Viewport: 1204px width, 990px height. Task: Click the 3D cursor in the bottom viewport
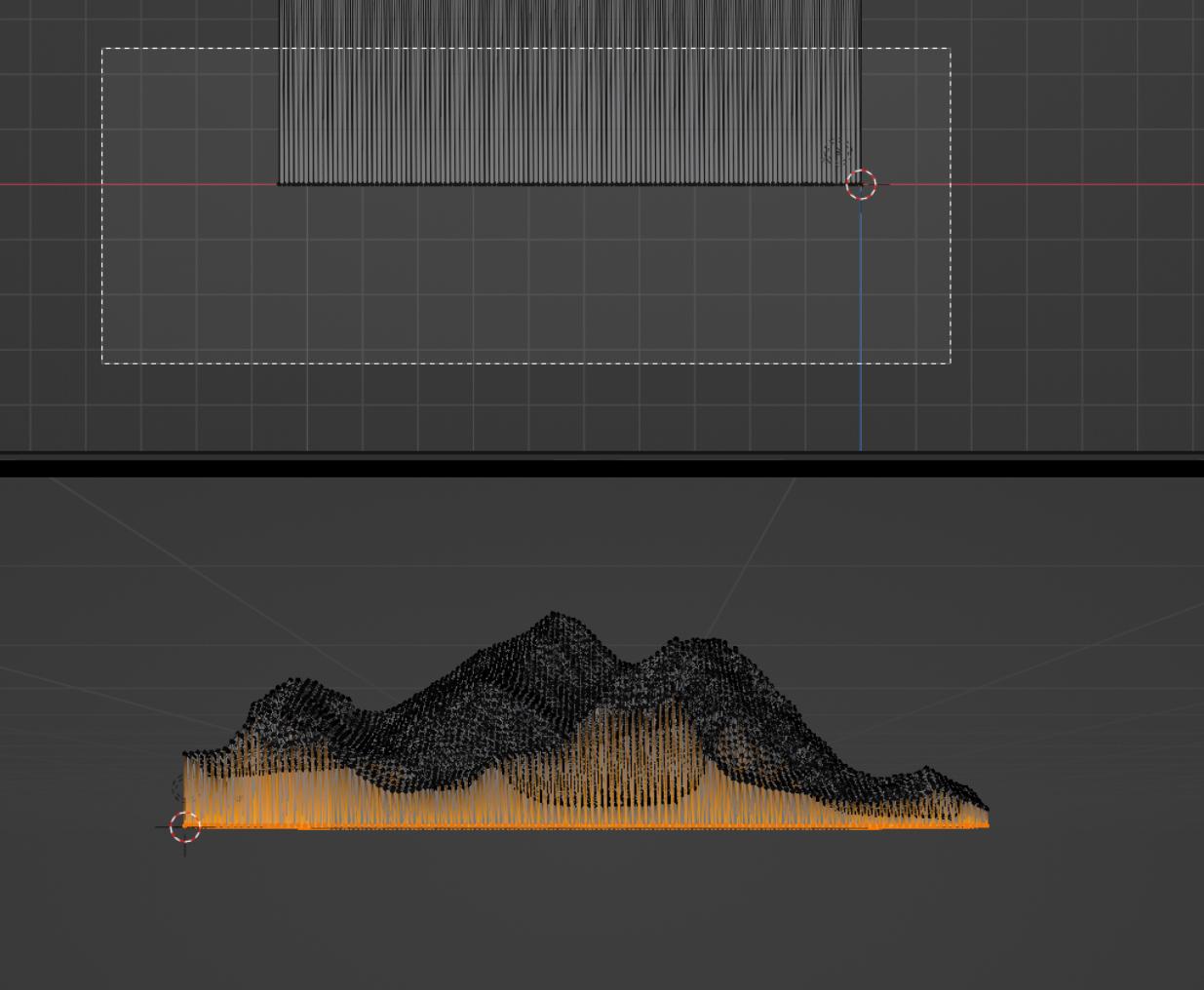click(185, 827)
